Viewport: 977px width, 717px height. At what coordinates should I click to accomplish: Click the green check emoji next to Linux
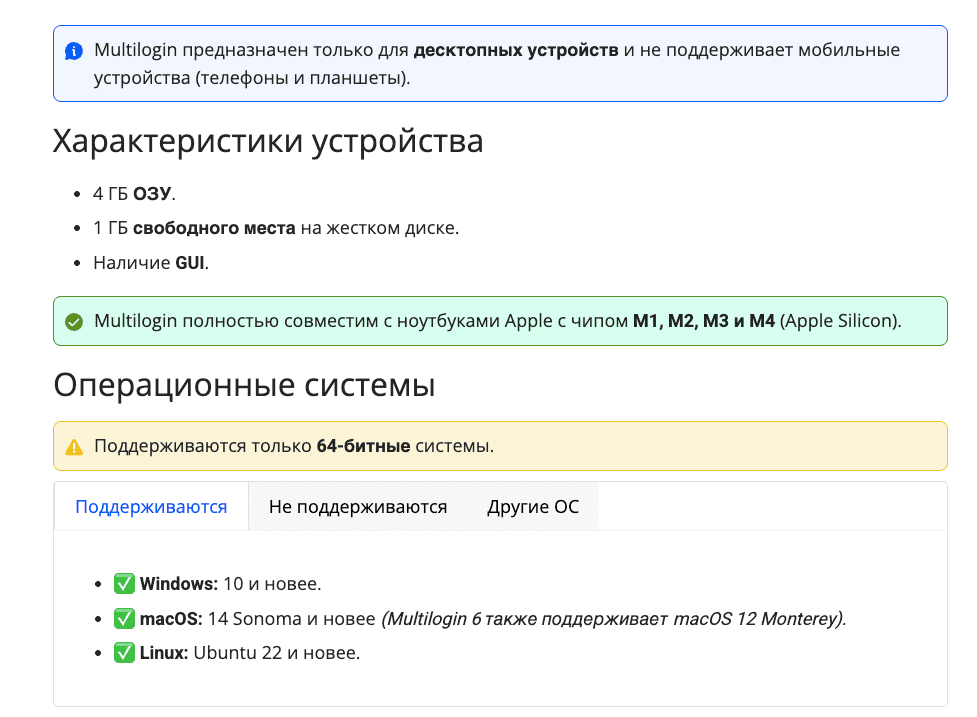[x=123, y=652]
